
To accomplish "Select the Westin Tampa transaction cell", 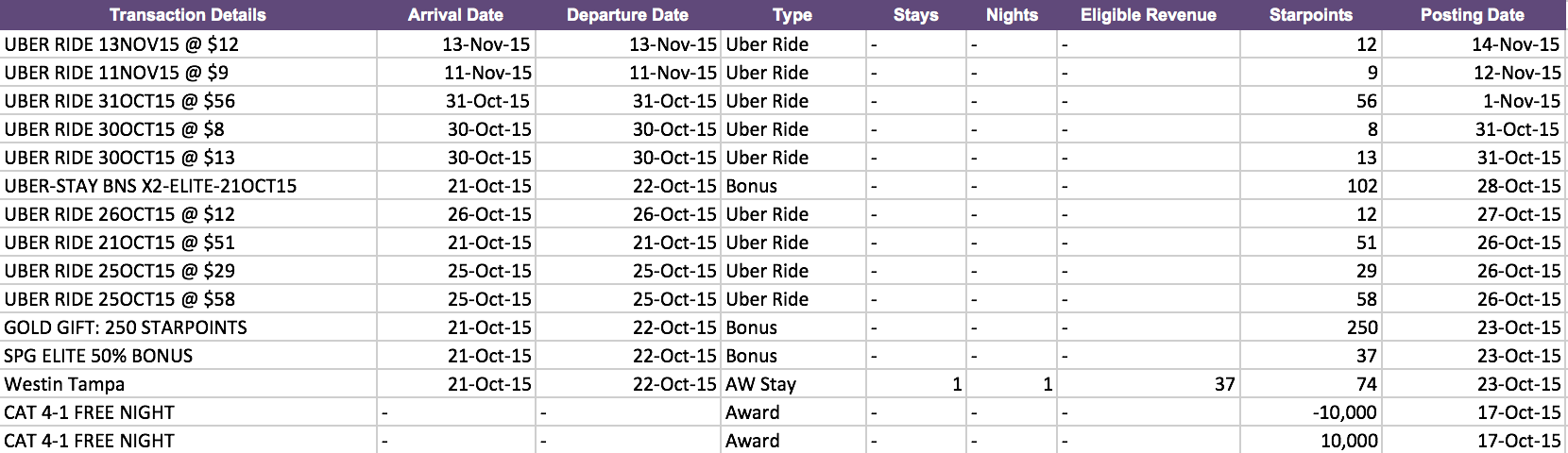I will click(x=188, y=384).
